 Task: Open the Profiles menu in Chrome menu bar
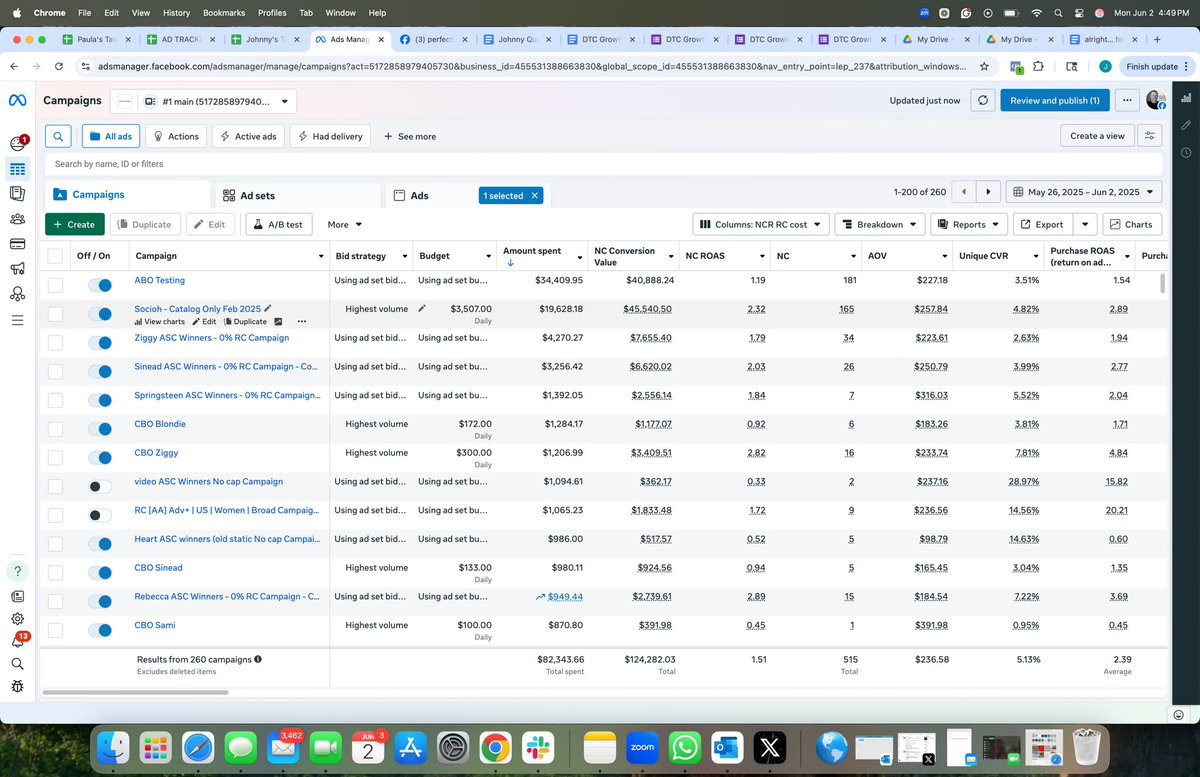271,12
